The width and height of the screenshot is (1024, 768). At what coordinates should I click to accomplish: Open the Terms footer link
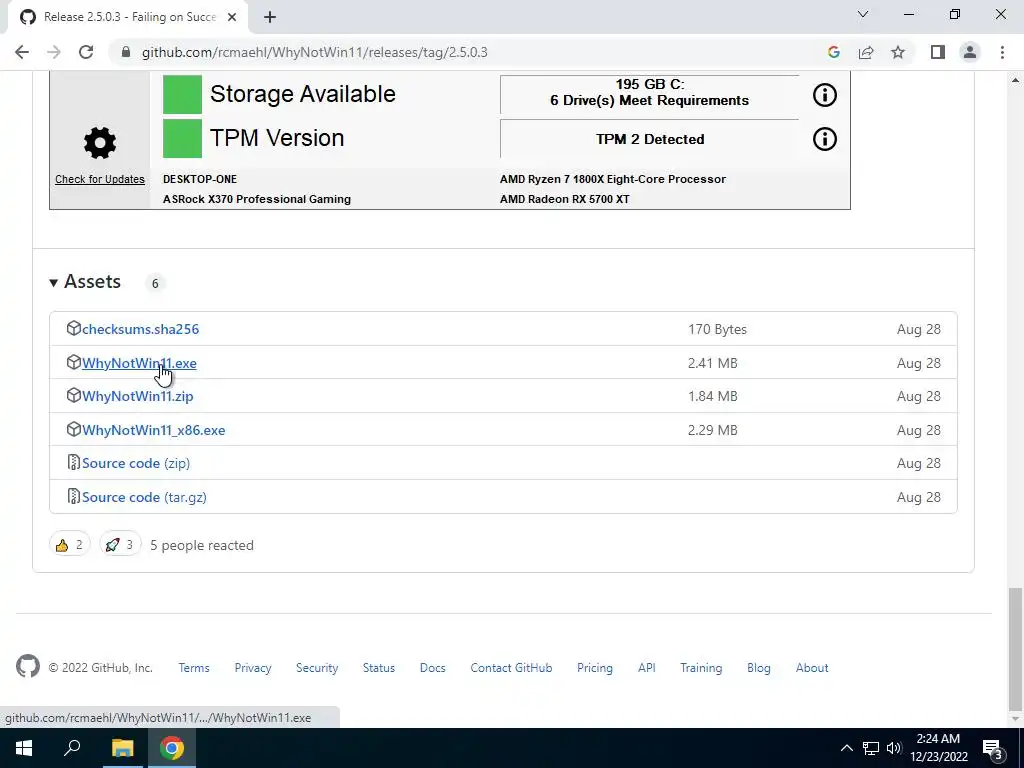click(x=194, y=668)
